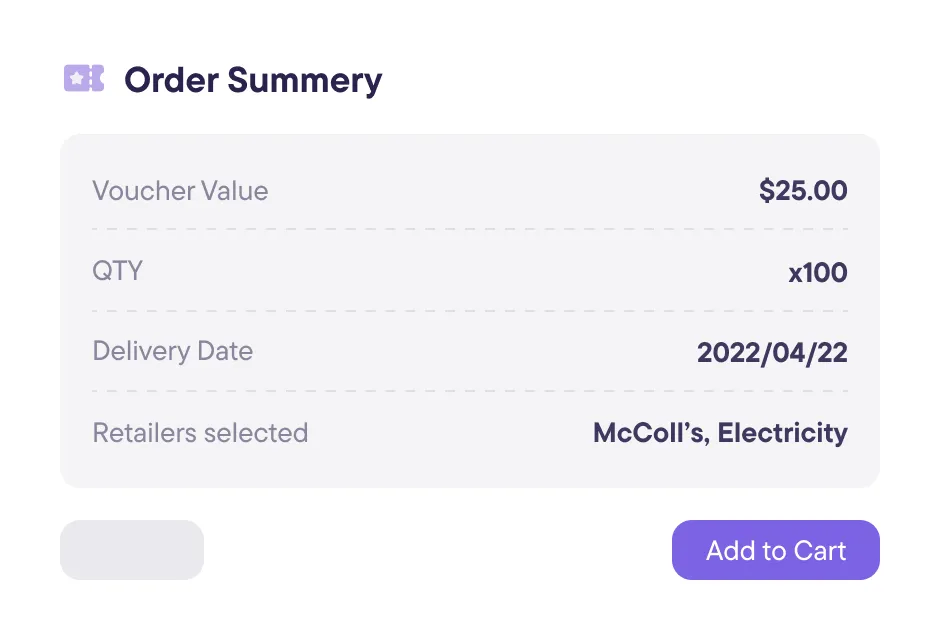
Task: Click the QTY label
Action: (118, 271)
